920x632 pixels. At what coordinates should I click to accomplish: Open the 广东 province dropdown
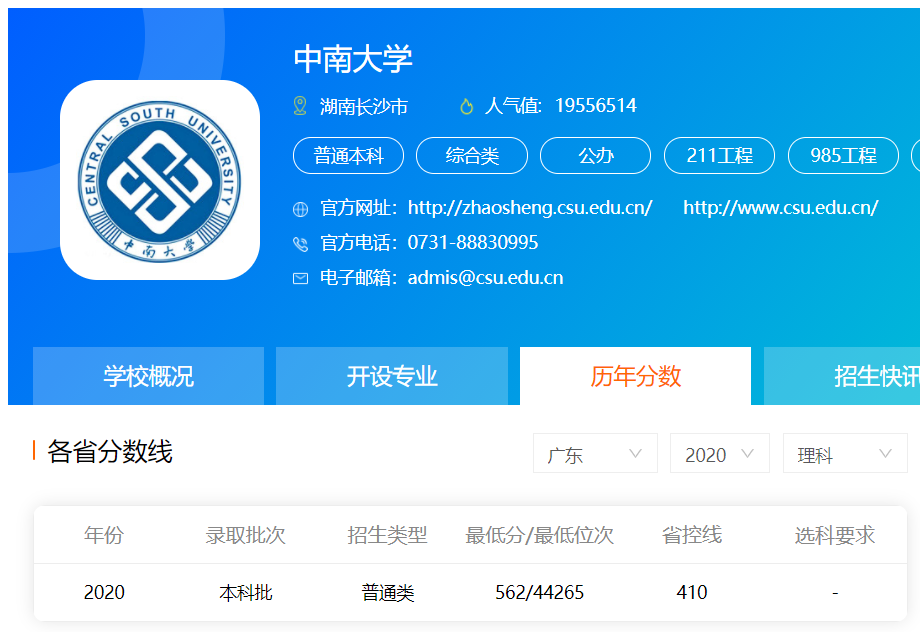(x=595, y=453)
